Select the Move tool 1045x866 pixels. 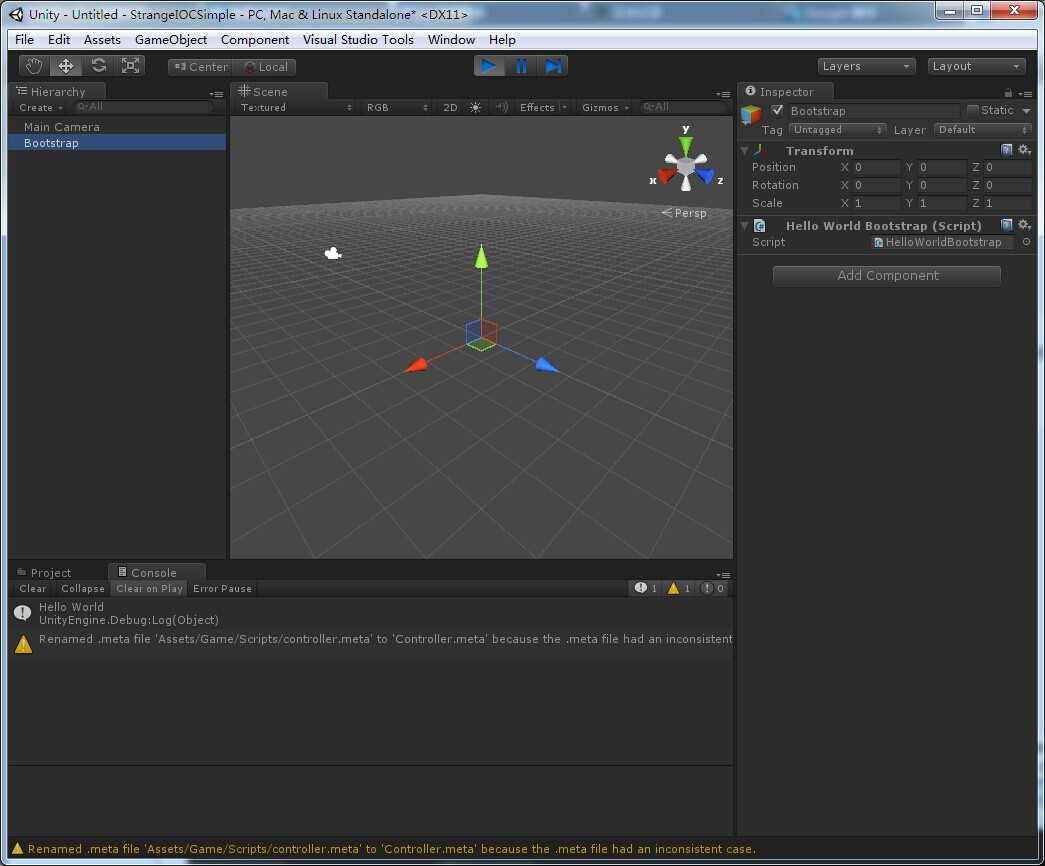[65, 66]
